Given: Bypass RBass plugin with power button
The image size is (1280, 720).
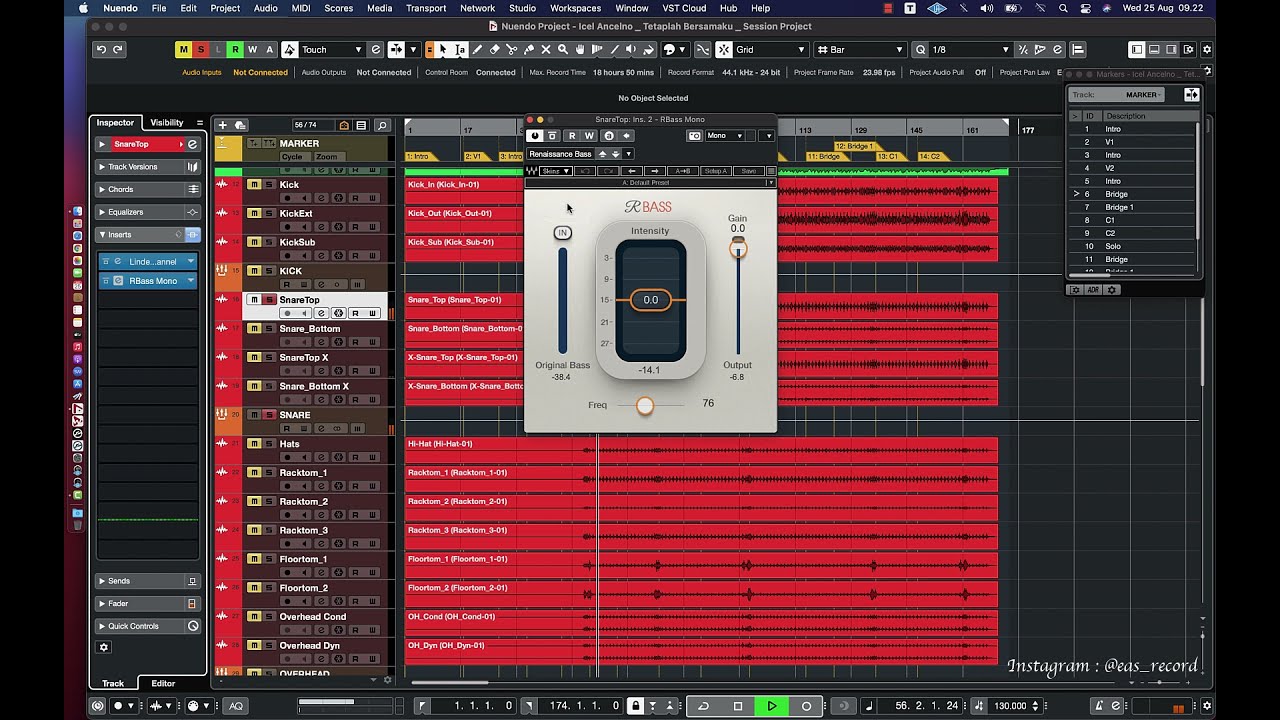Looking at the screenshot, I should click(x=535, y=136).
